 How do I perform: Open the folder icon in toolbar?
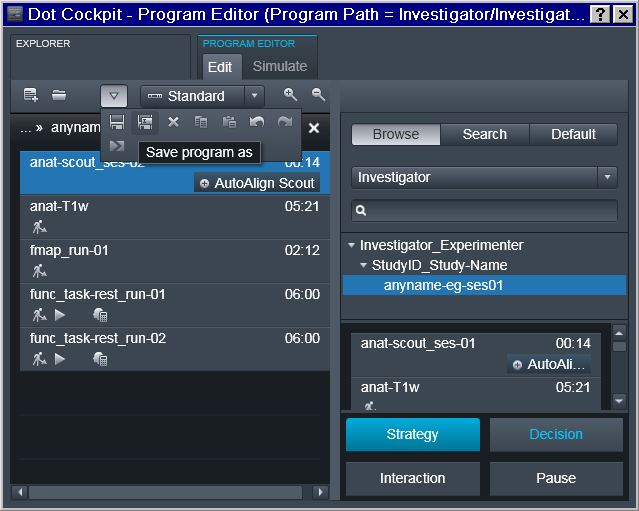coord(59,95)
